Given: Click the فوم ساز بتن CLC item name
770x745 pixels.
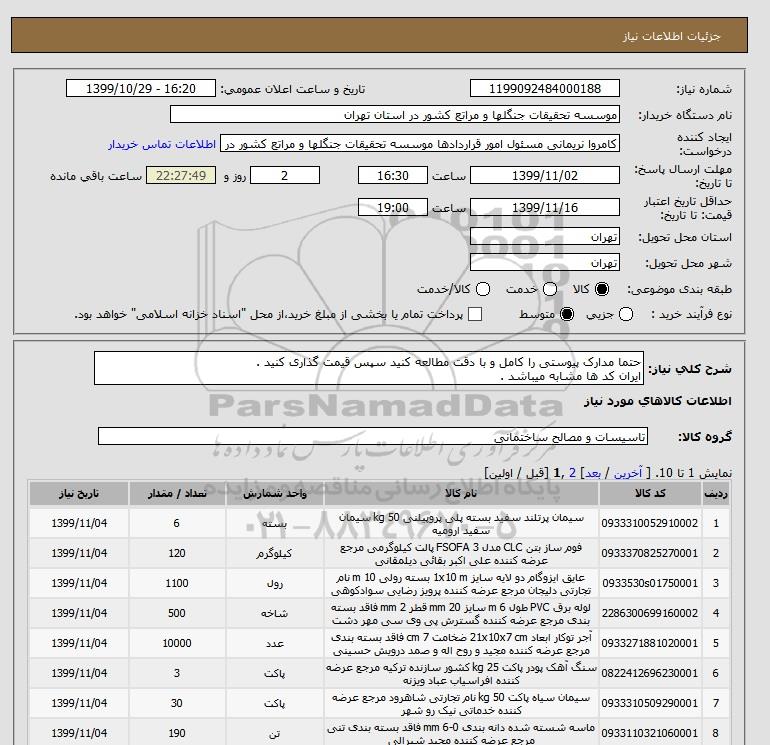Looking at the screenshot, I should [x=461, y=554].
